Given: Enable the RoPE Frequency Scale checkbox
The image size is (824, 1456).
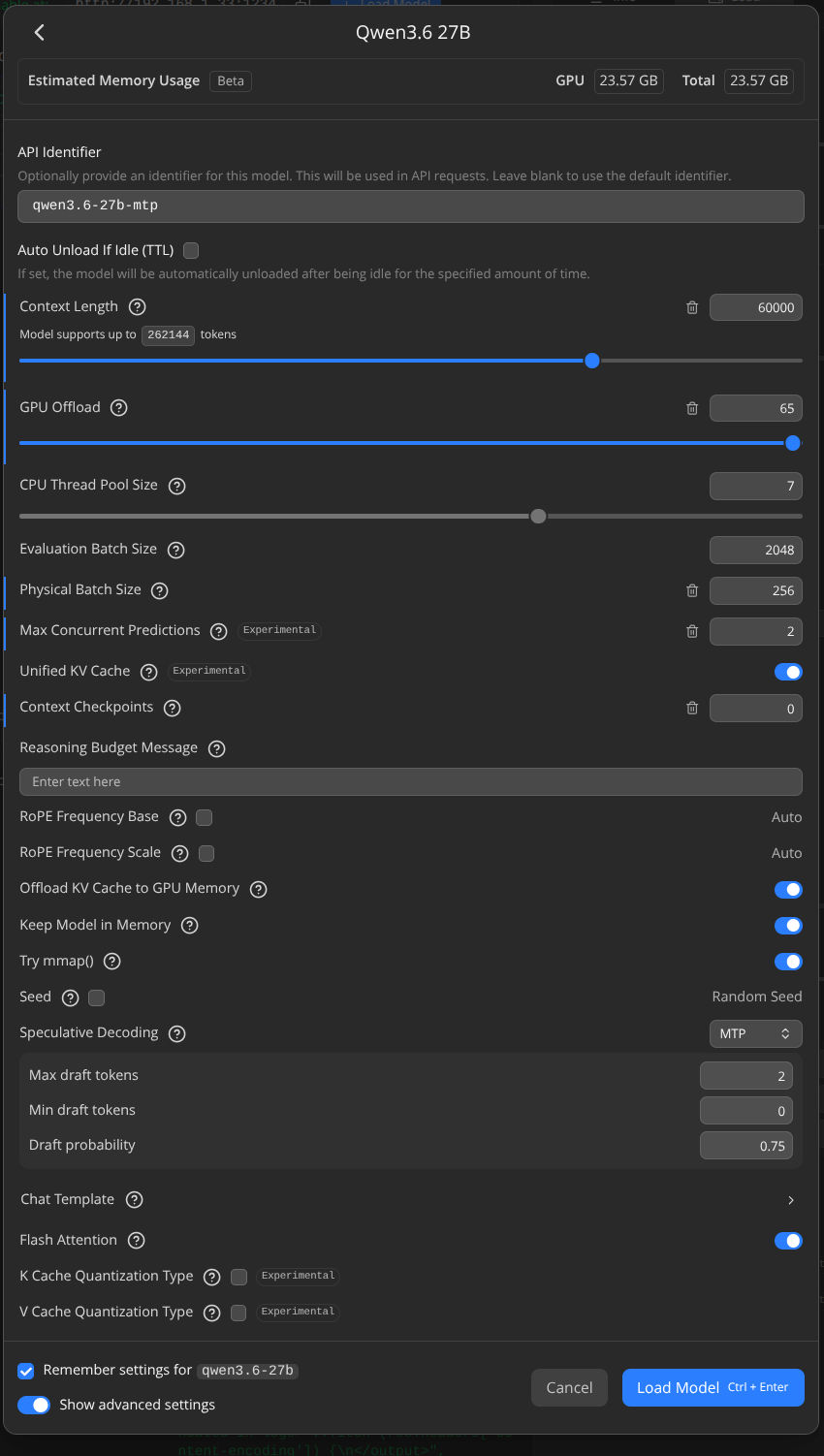Looking at the screenshot, I should pyautogui.click(x=206, y=853).
